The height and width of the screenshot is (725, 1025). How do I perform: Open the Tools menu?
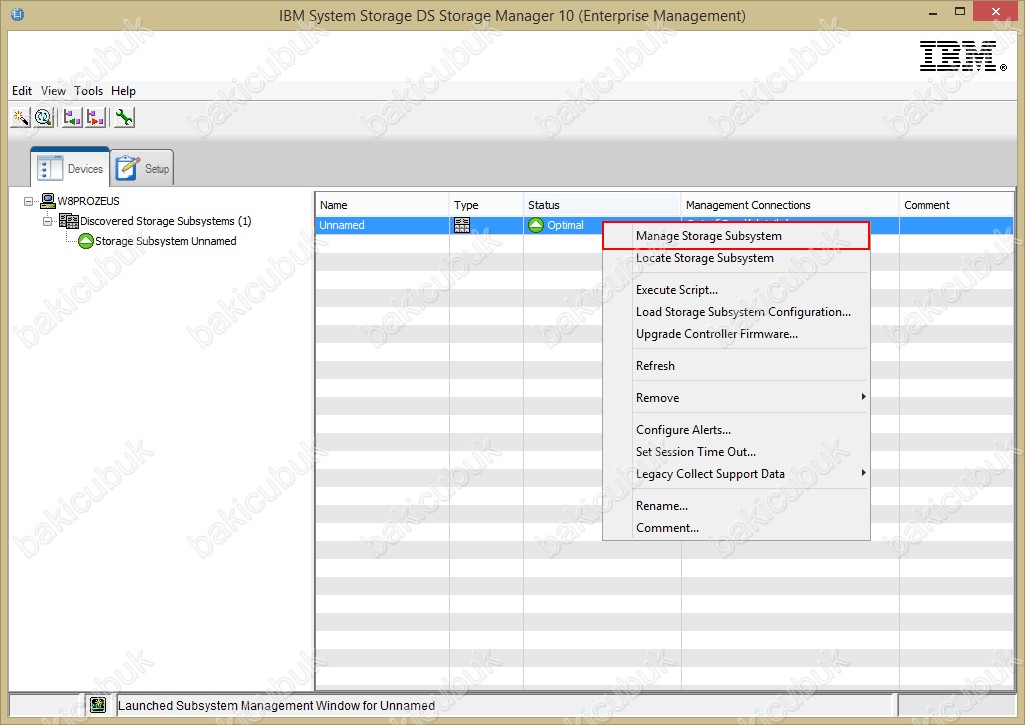(88, 91)
